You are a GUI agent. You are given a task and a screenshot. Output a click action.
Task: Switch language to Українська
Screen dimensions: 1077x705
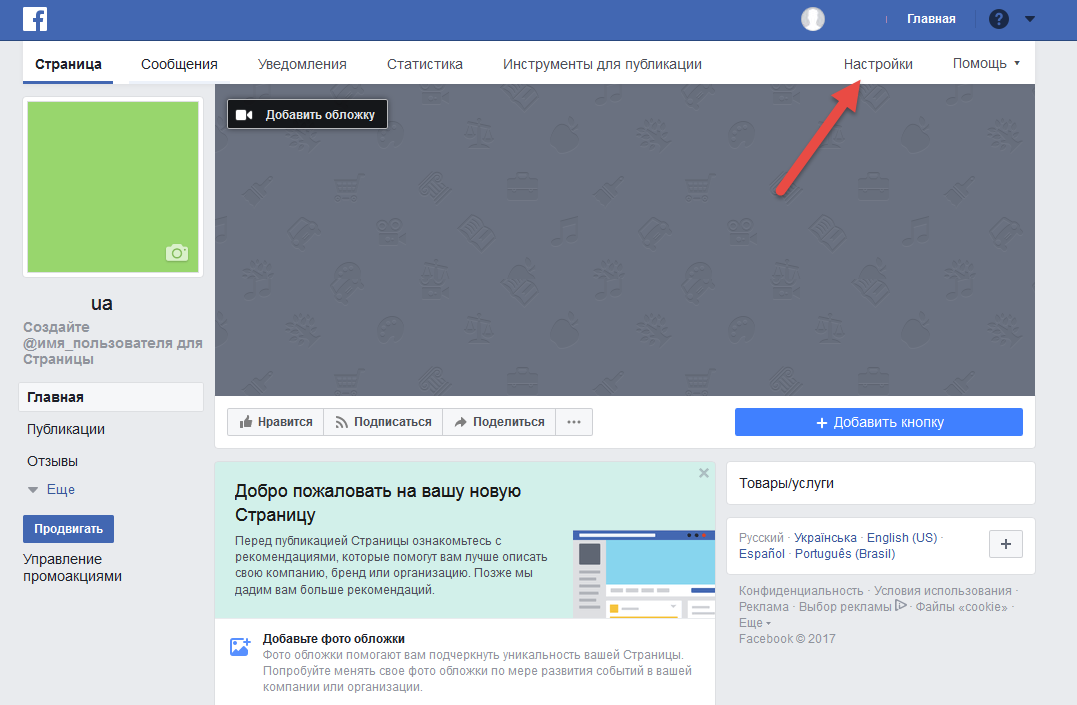[x=825, y=537]
